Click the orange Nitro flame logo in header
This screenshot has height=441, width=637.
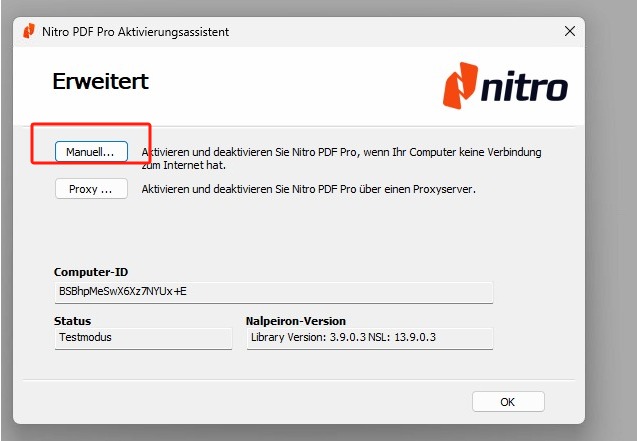(x=462, y=88)
